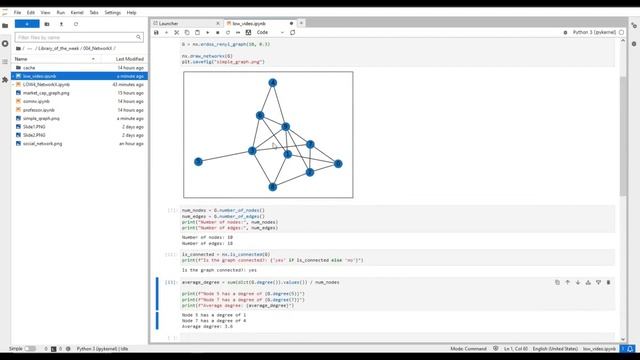
Task: Click the root folder icon in breadcrumb
Action: click(x=18, y=49)
